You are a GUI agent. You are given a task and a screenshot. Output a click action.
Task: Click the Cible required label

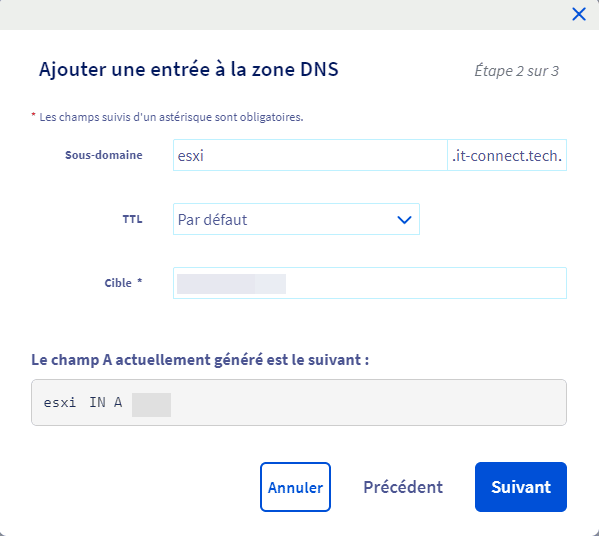click(123, 283)
